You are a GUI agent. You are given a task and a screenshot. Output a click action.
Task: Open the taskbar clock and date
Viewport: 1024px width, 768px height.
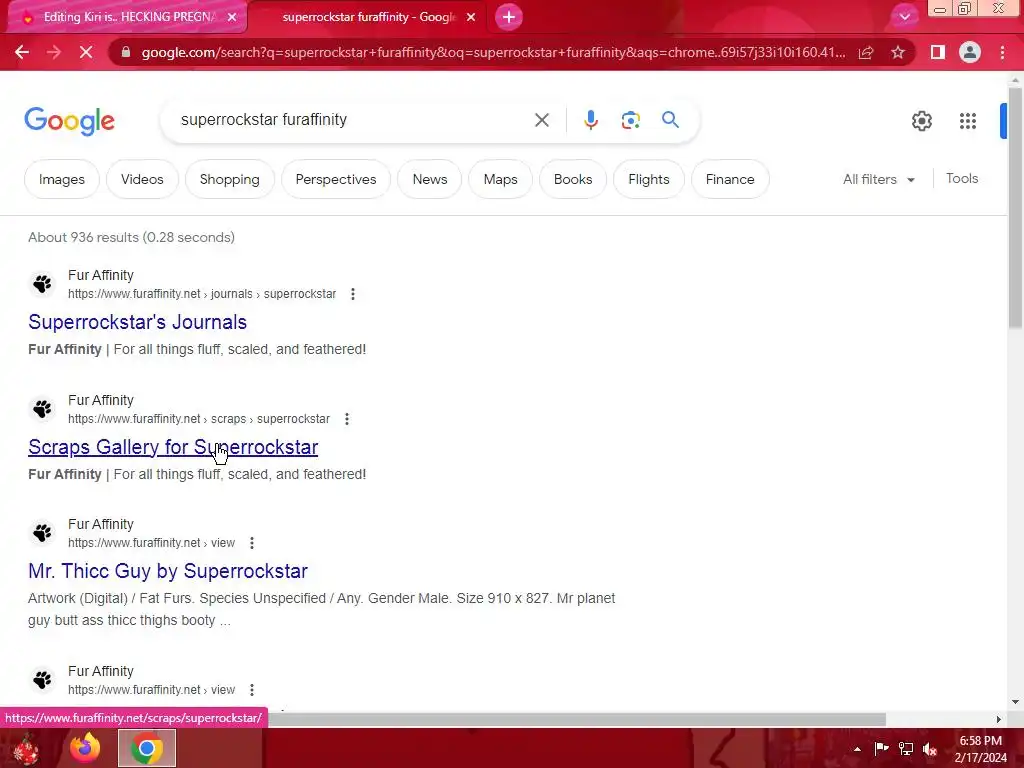(x=980, y=749)
